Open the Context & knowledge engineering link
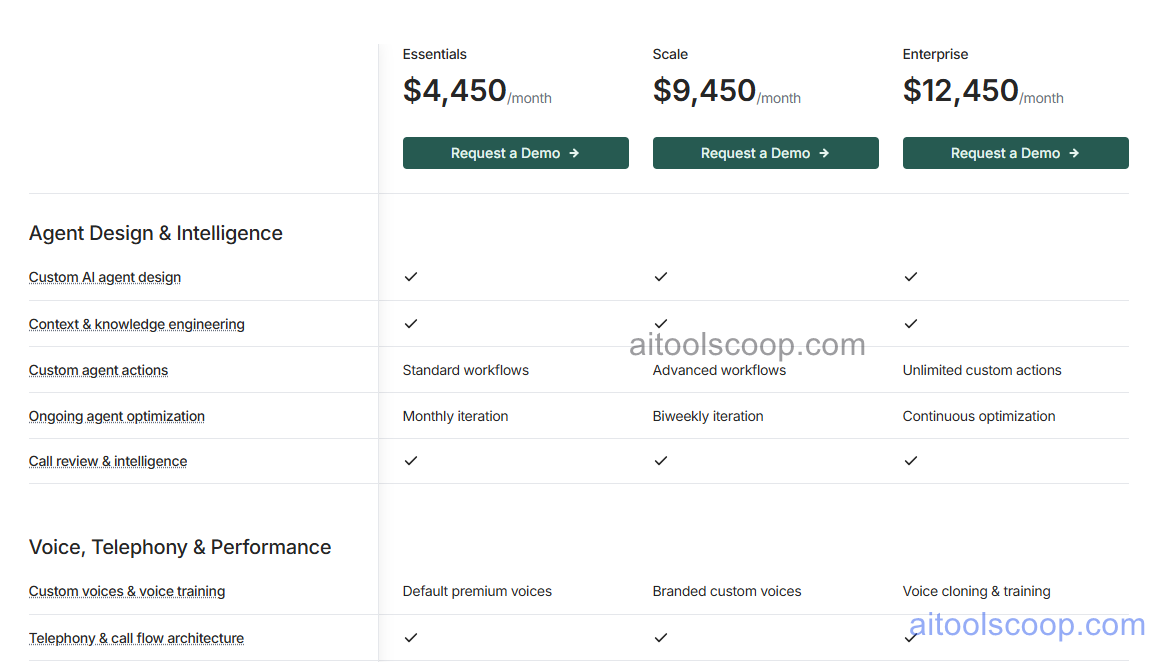Viewport: 1165px width, 662px height. coord(136,324)
